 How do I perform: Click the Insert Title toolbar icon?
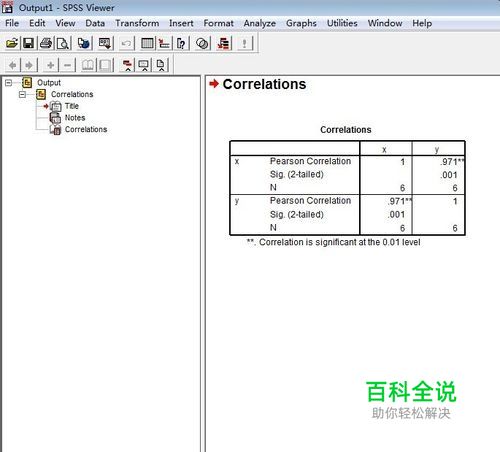(x=144, y=65)
